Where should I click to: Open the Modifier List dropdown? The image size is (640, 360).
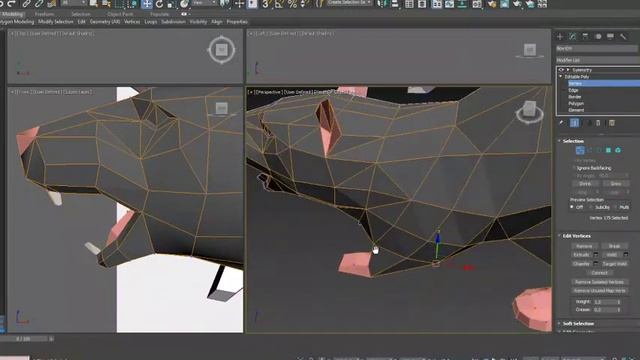coord(598,60)
